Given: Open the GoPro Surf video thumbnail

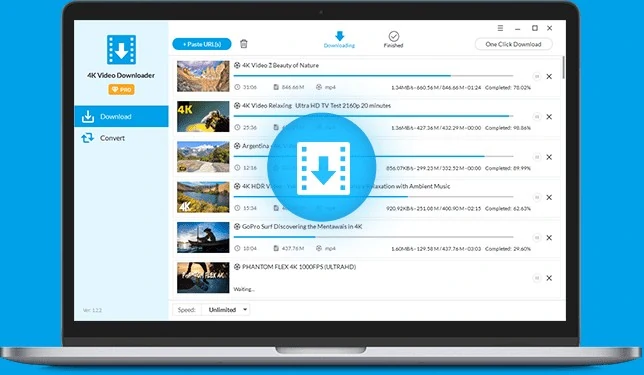Looking at the screenshot, I should coord(203,237).
